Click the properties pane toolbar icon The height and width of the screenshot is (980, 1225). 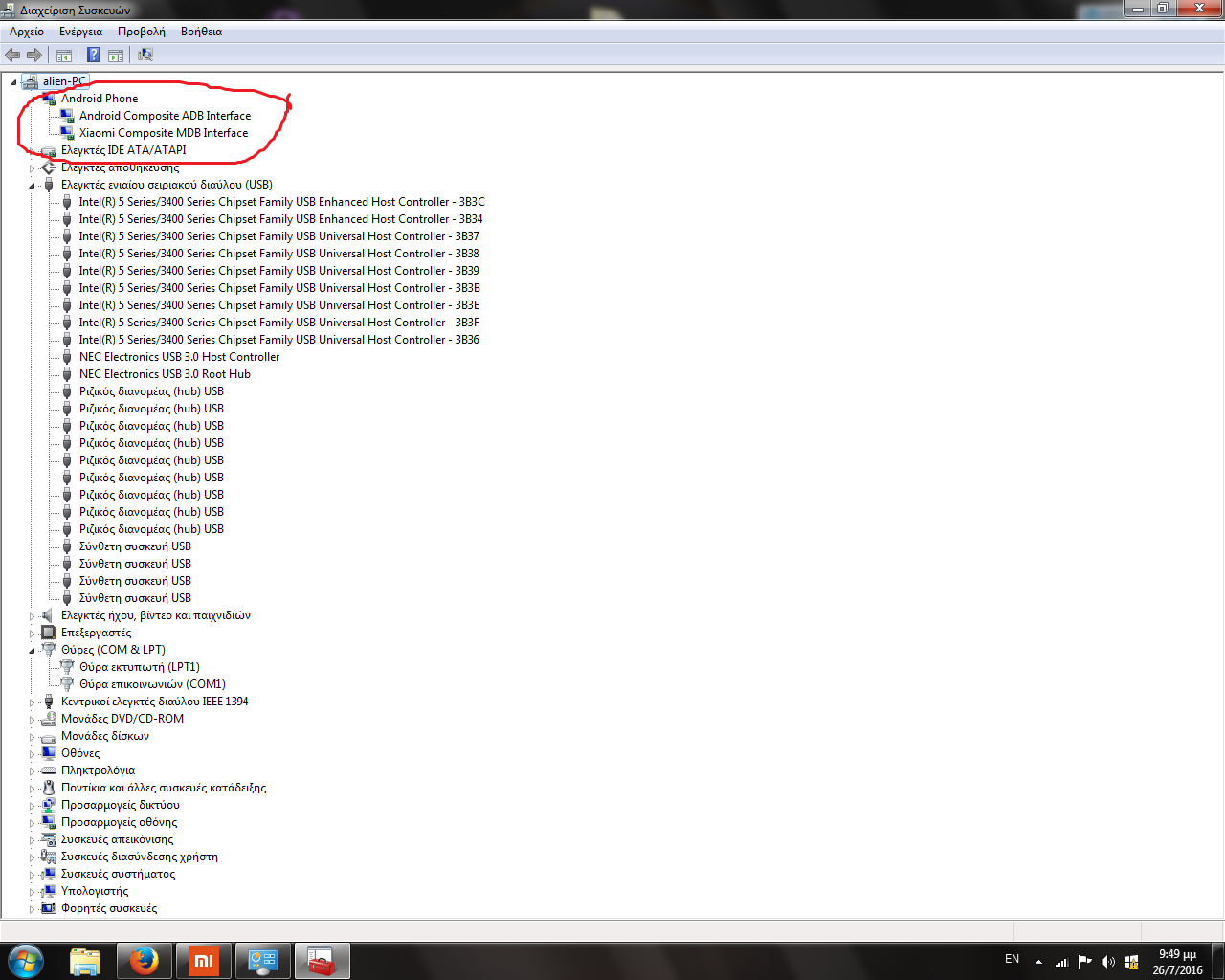[116, 55]
